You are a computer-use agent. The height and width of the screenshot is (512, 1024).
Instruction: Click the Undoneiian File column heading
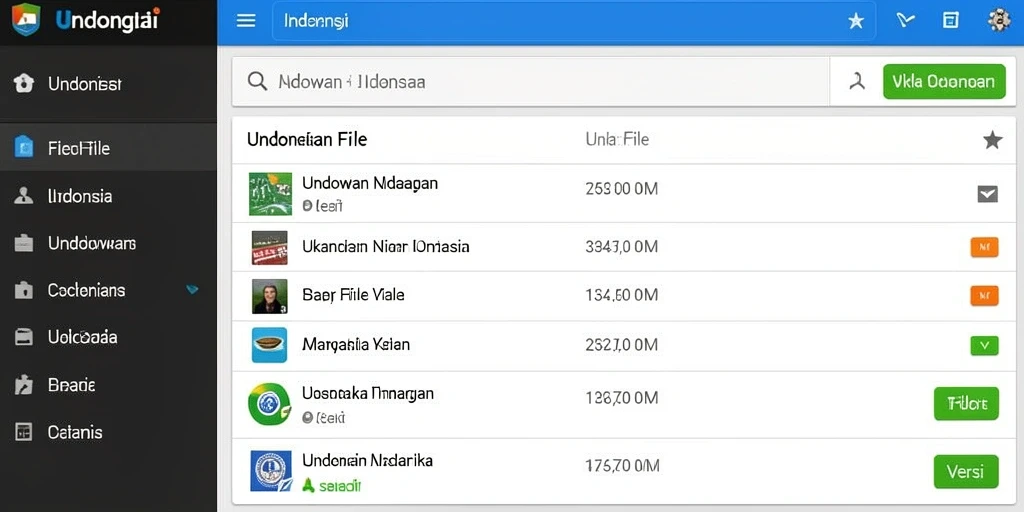click(307, 139)
